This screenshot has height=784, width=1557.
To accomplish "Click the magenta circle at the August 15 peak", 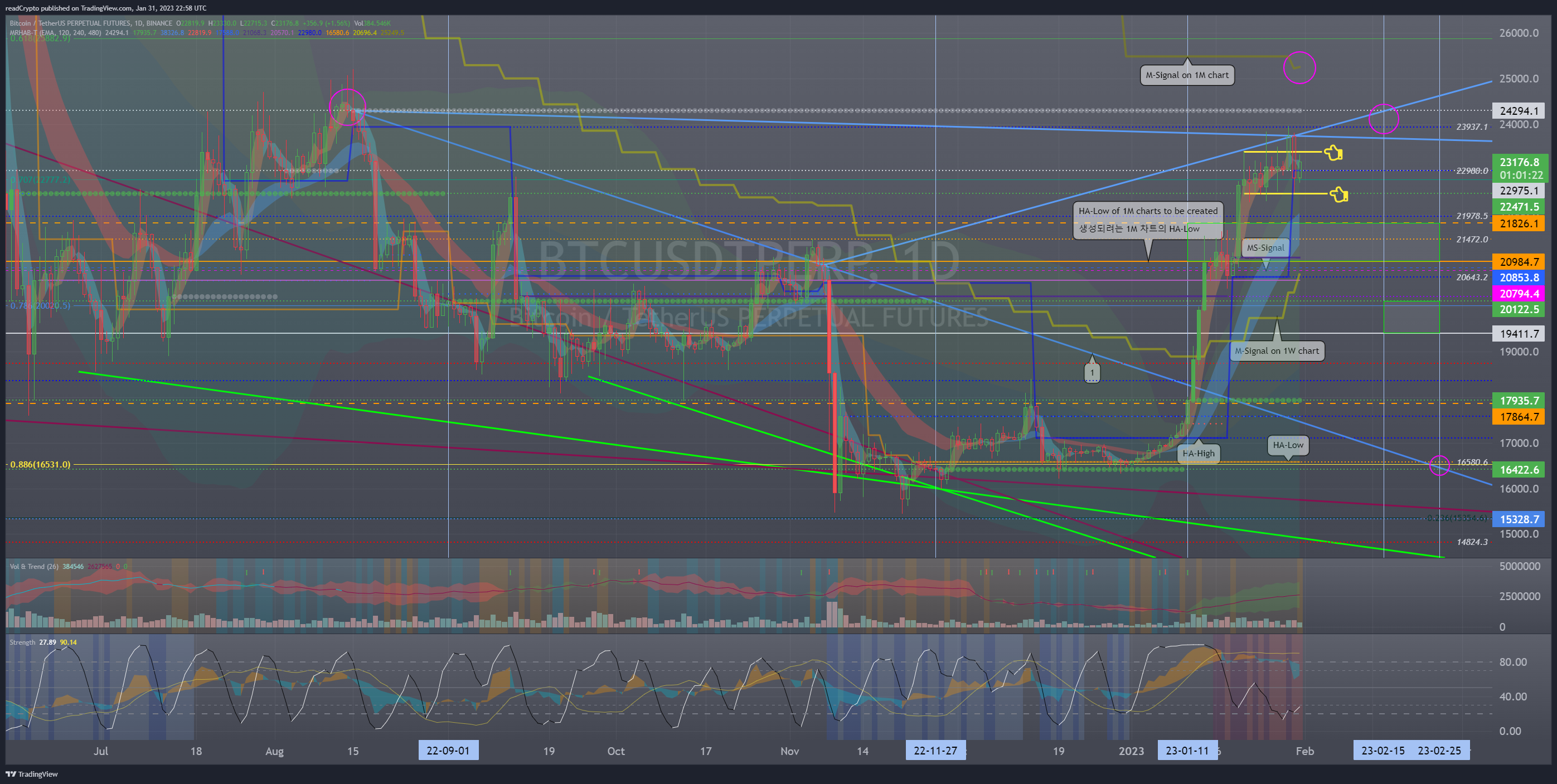I will tap(347, 107).
